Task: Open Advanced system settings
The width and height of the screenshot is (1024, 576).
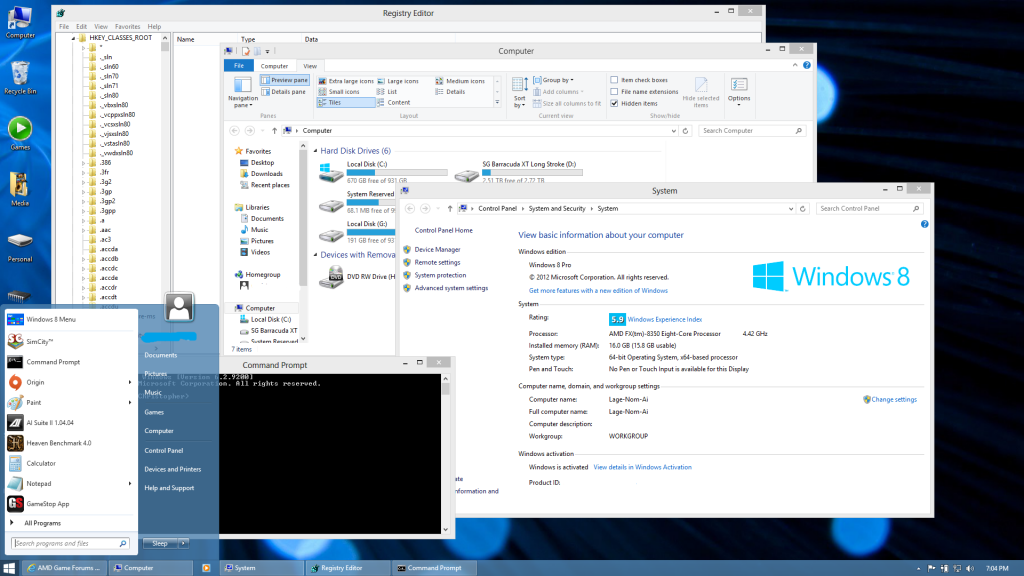Action: [451, 288]
